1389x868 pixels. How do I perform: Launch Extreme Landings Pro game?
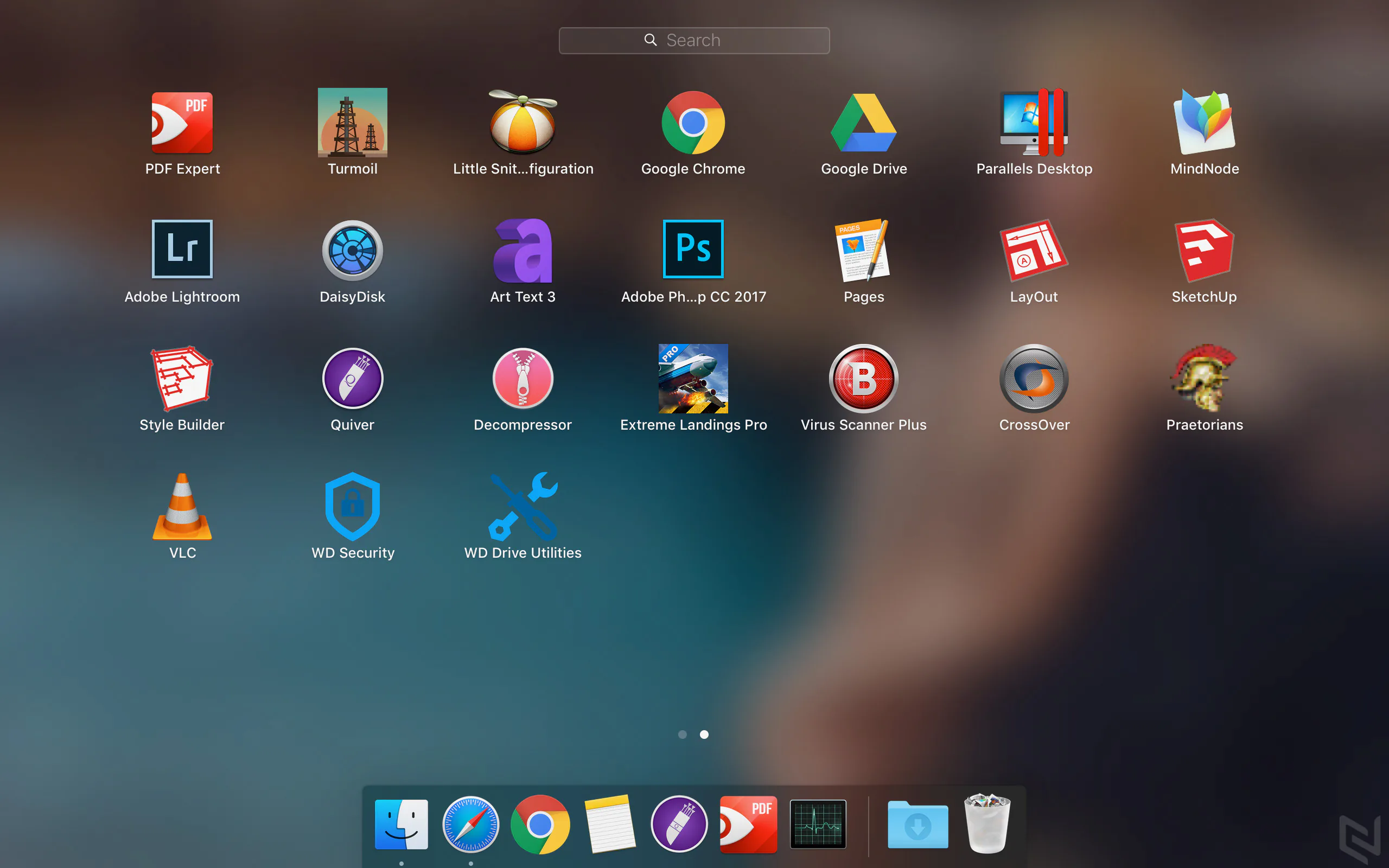tap(693, 378)
